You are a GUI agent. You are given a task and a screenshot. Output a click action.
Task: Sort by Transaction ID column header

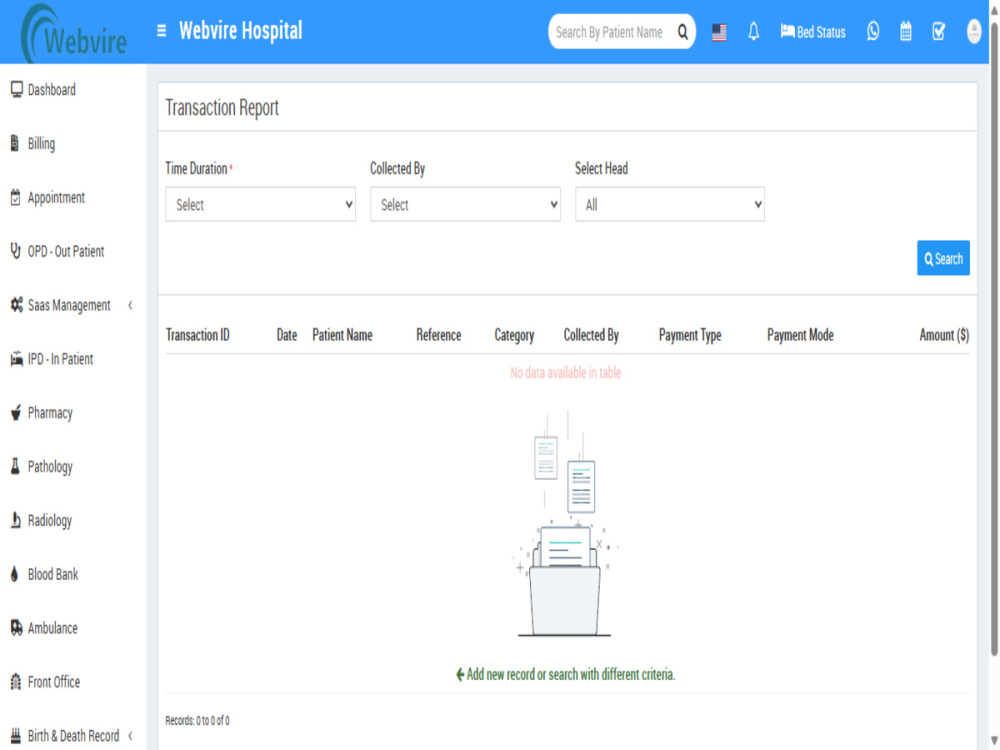click(x=197, y=335)
